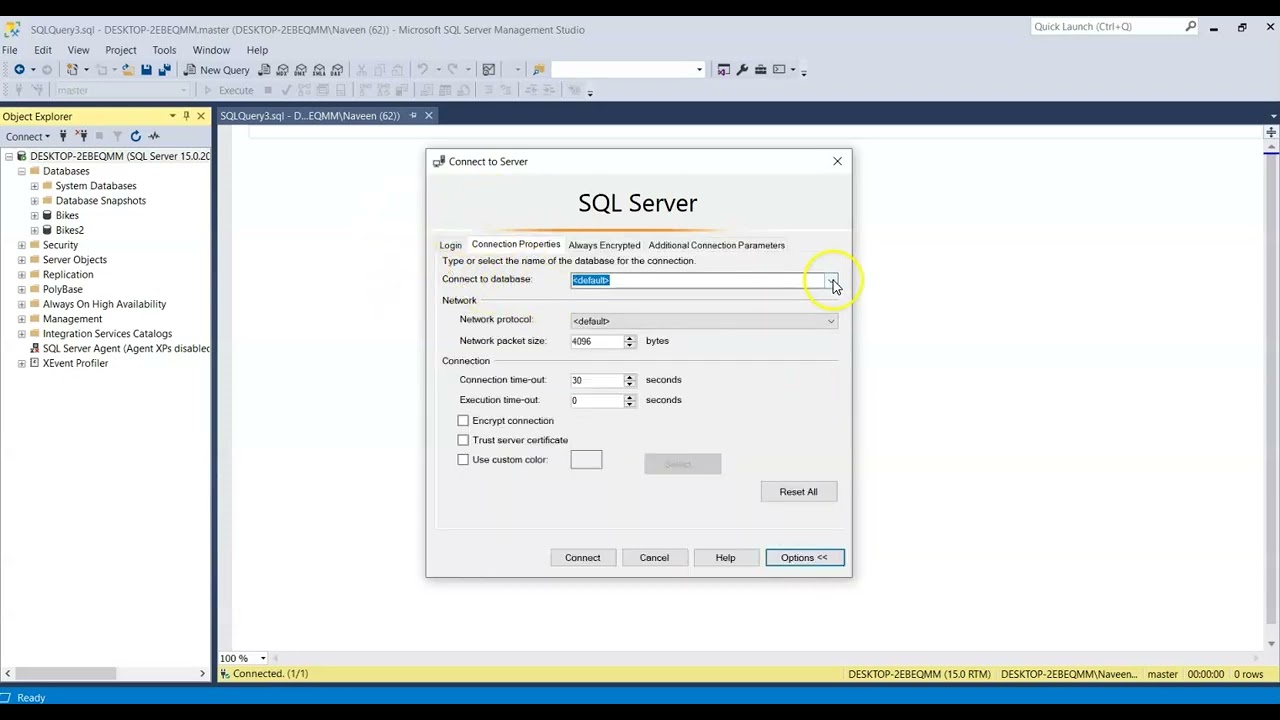Click the Quick Launch search magnifier
The image size is (1280, 720).
[x=1190, y=27]
